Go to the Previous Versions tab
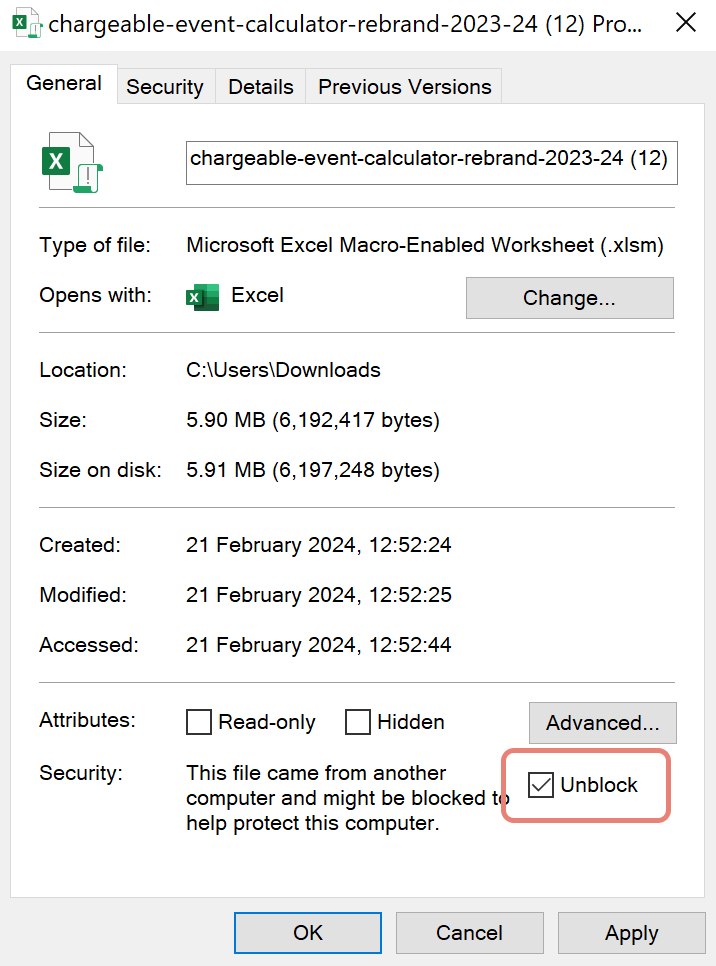The width and height of the screenshot is (716, 966). (404, 87)
